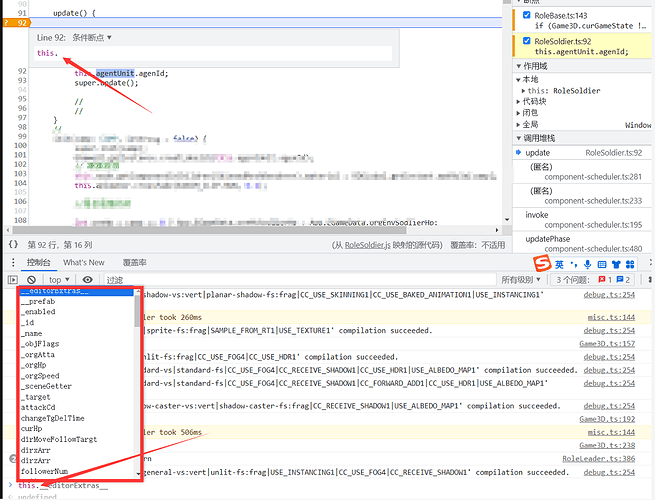655x500 pixels.
Task: Click the Game3D.ts:238 source link
Action: click(x=607, y=445)
